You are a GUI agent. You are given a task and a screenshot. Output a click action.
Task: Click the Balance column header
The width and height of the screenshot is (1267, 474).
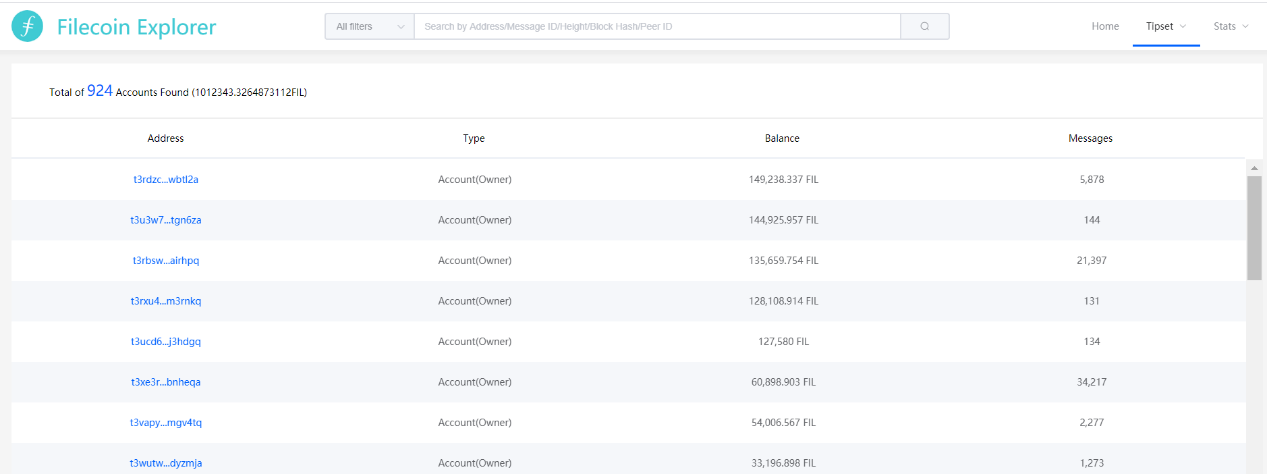pyautogui.click(x=783, y=139)
